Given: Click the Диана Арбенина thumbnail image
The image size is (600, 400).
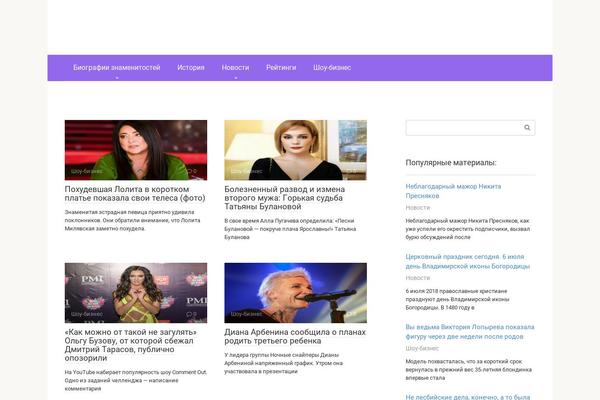Looking at the screenshot, I should pyautogui.click(x=295, y=293).
